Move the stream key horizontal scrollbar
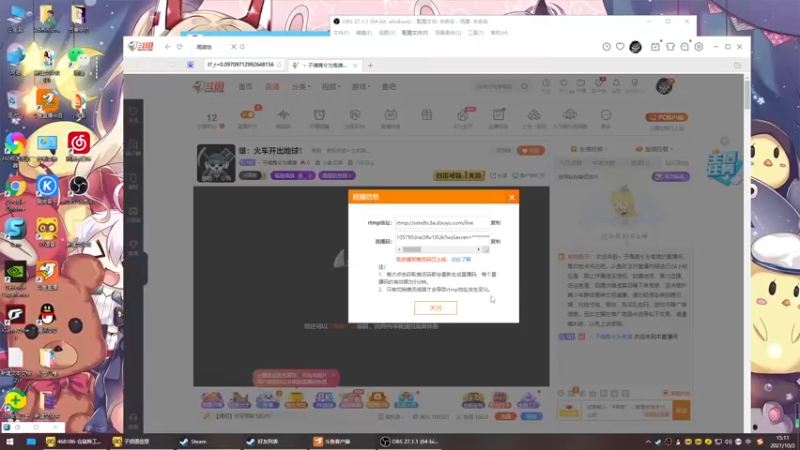The image size is (800, 450). (412, 249)
